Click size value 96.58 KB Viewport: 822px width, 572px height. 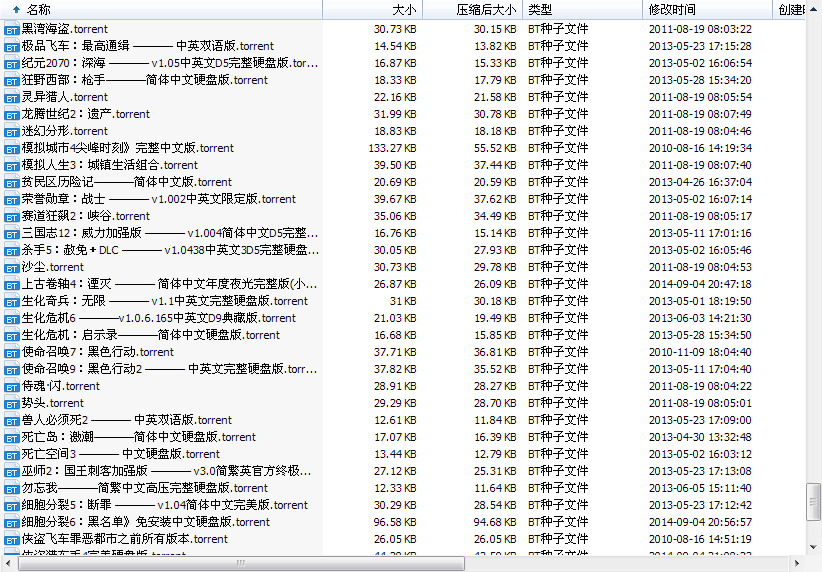(395, 522)
